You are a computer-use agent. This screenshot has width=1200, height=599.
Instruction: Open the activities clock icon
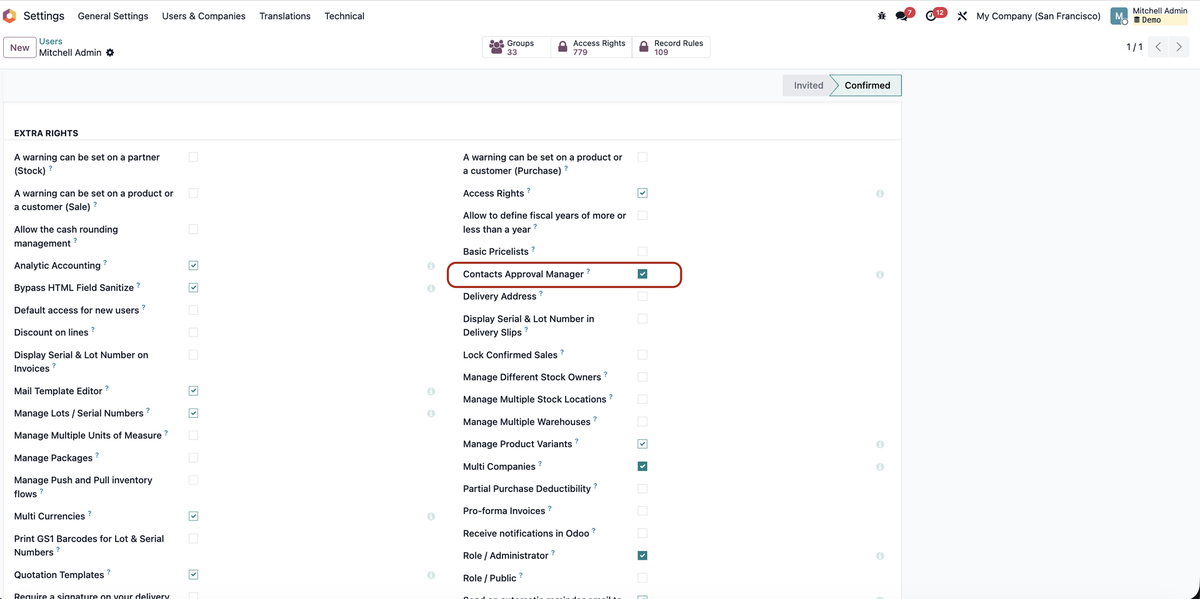pyautogui.click(x=932, y=16)
